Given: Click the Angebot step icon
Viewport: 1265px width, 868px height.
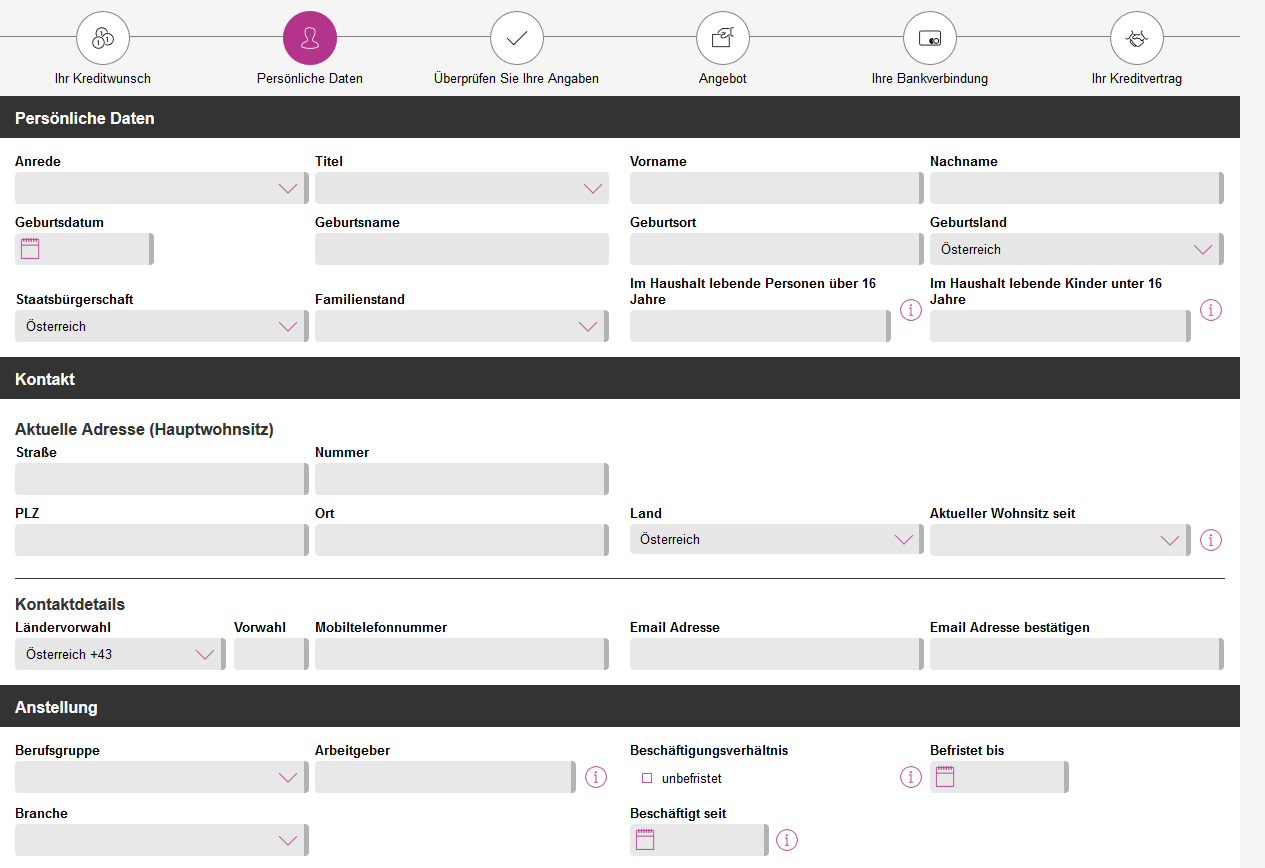Looking at the screenshot, I should (x=722, y=38).
